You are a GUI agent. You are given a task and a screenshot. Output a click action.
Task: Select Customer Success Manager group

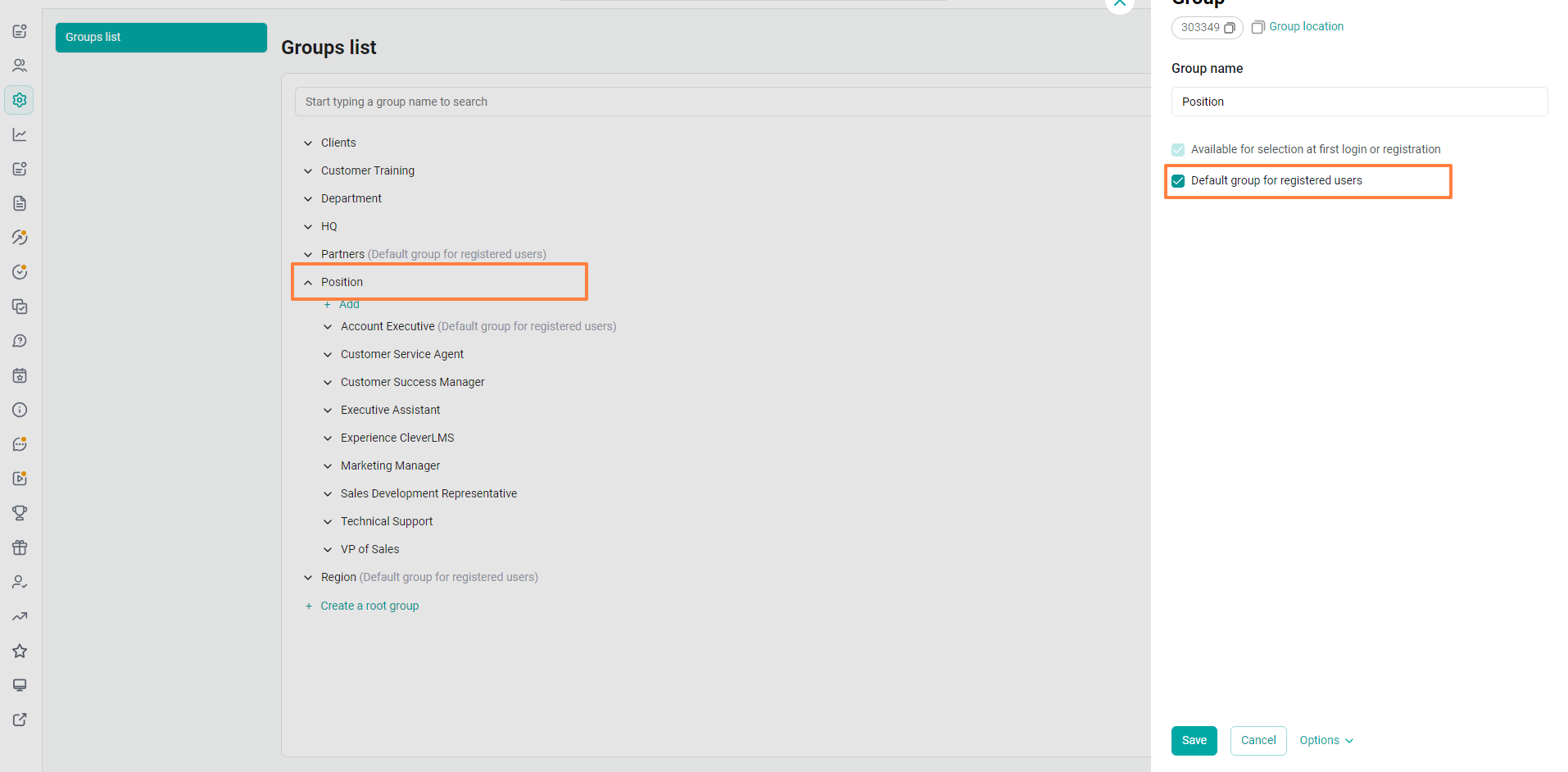412,382
